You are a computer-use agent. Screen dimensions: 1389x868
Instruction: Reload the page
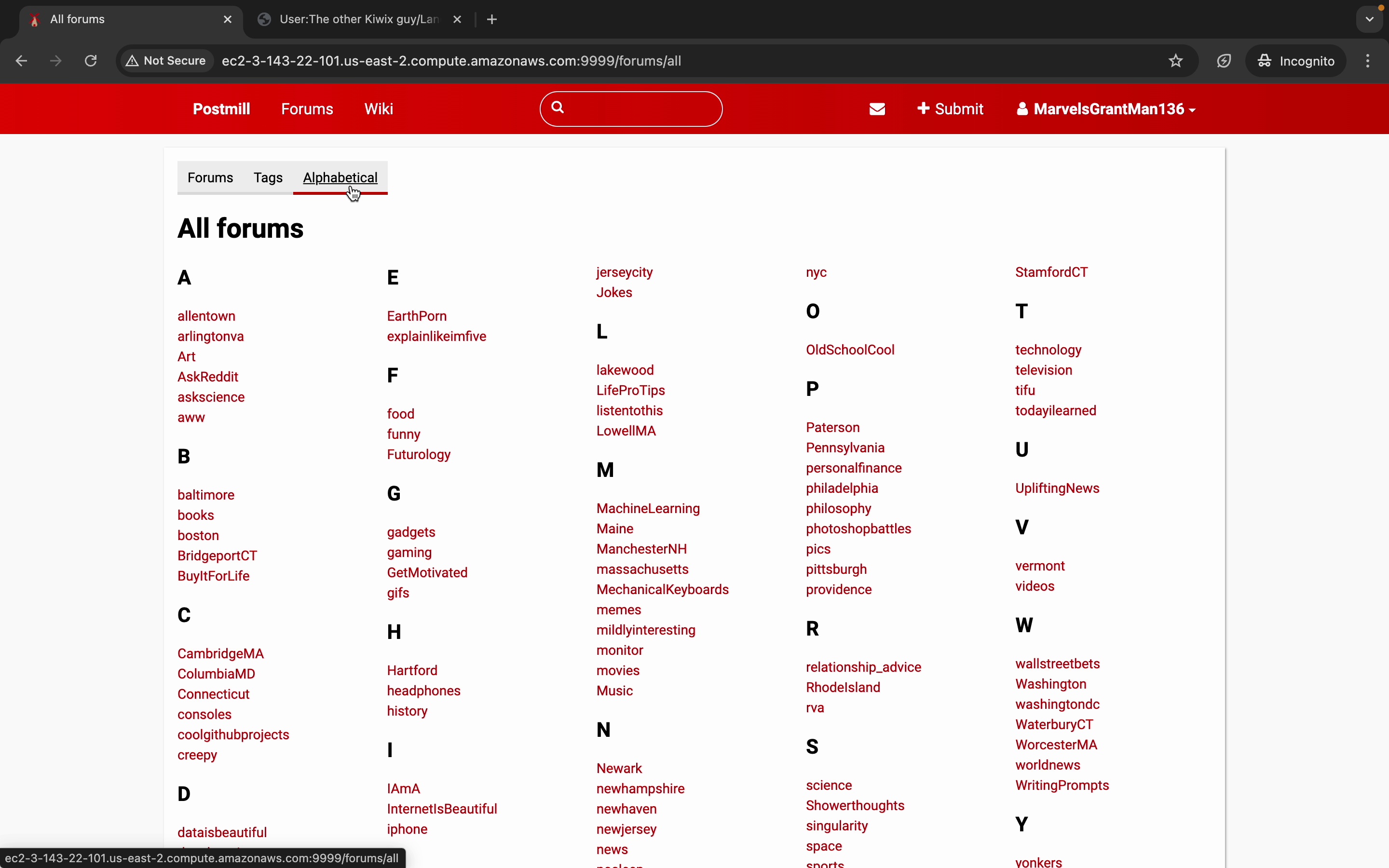point(91,61)
